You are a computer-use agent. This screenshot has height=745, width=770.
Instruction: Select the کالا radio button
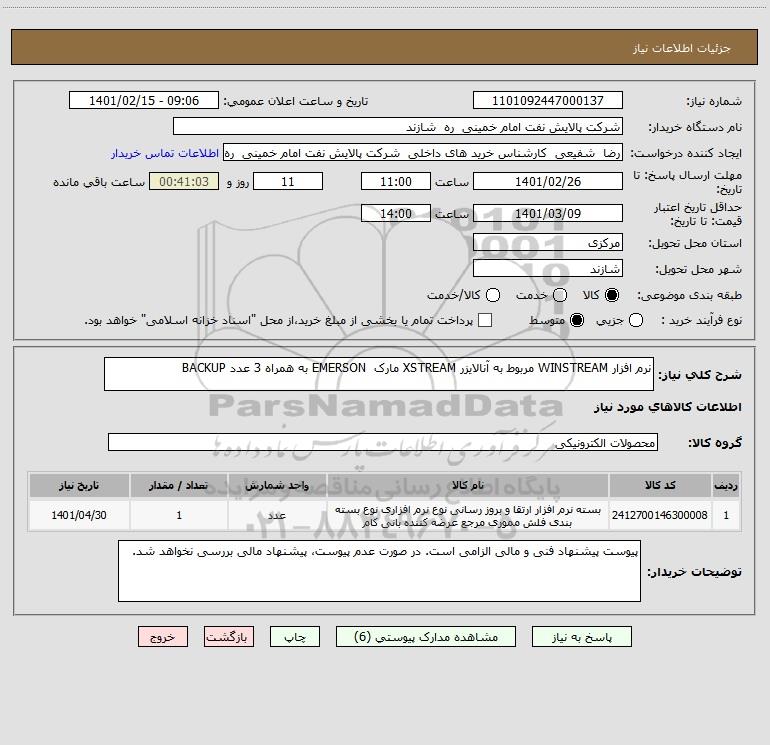pos(612,295)
